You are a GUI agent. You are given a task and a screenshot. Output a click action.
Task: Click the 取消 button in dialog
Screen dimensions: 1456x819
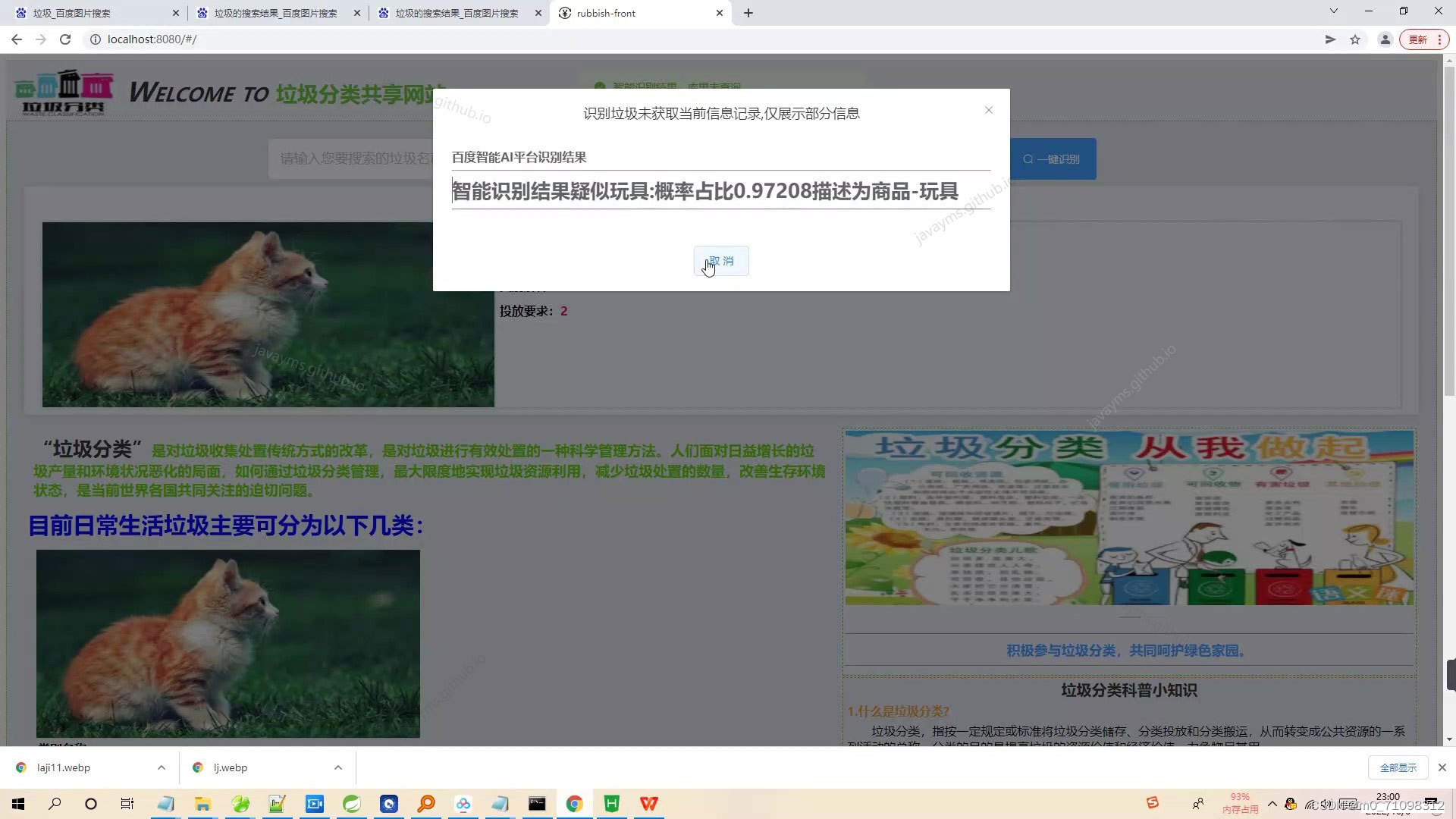click(721, 261)
